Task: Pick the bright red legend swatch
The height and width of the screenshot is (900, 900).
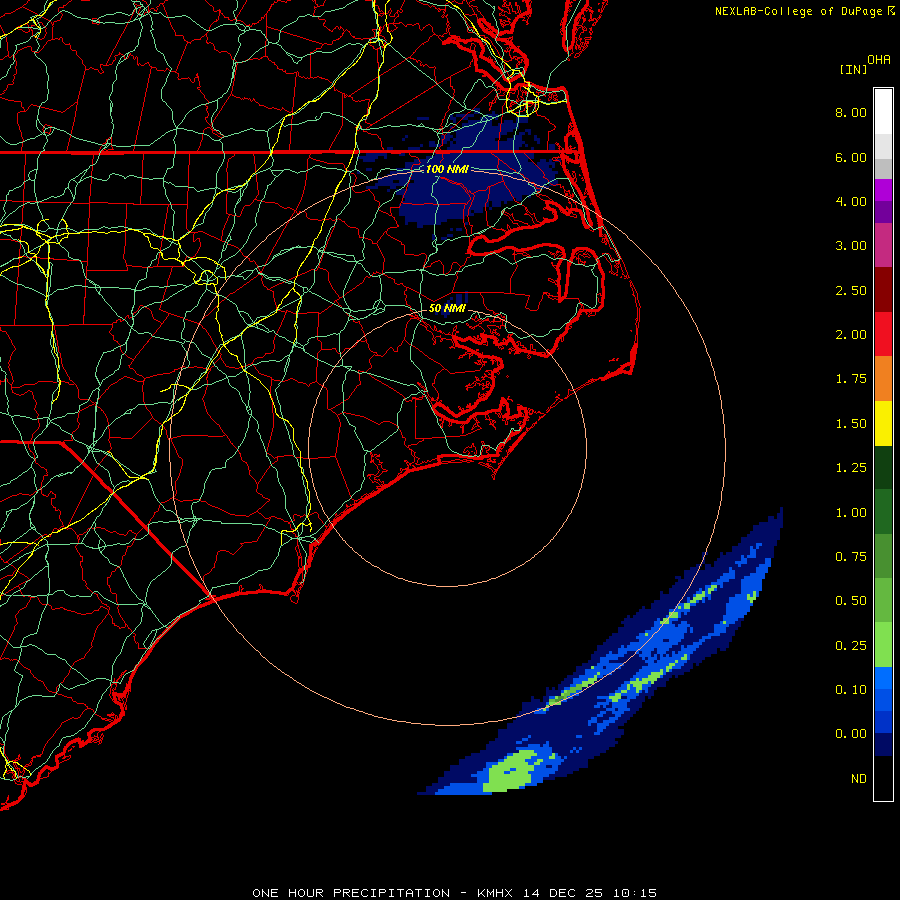Action: tap(883, 335)
